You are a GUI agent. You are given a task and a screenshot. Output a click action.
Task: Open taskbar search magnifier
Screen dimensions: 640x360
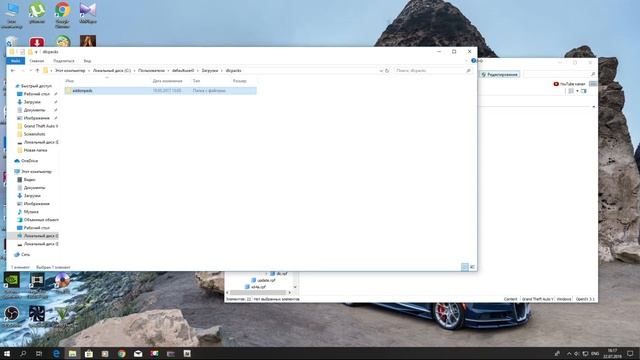click(23, 353)
